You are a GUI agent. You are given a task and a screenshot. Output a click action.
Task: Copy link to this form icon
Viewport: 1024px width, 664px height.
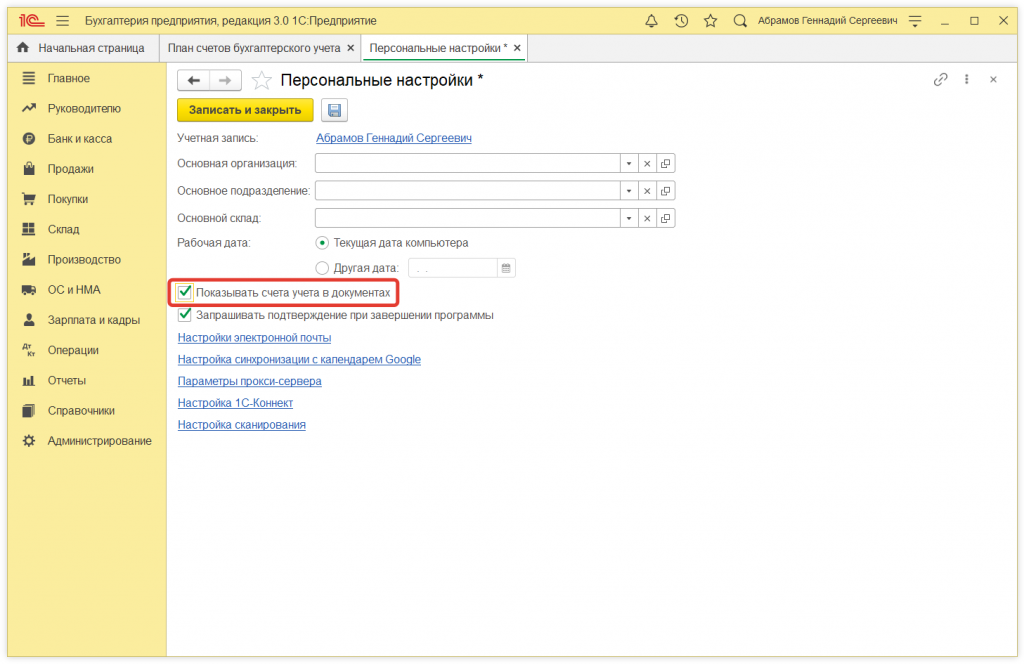(x=940, y=80)
